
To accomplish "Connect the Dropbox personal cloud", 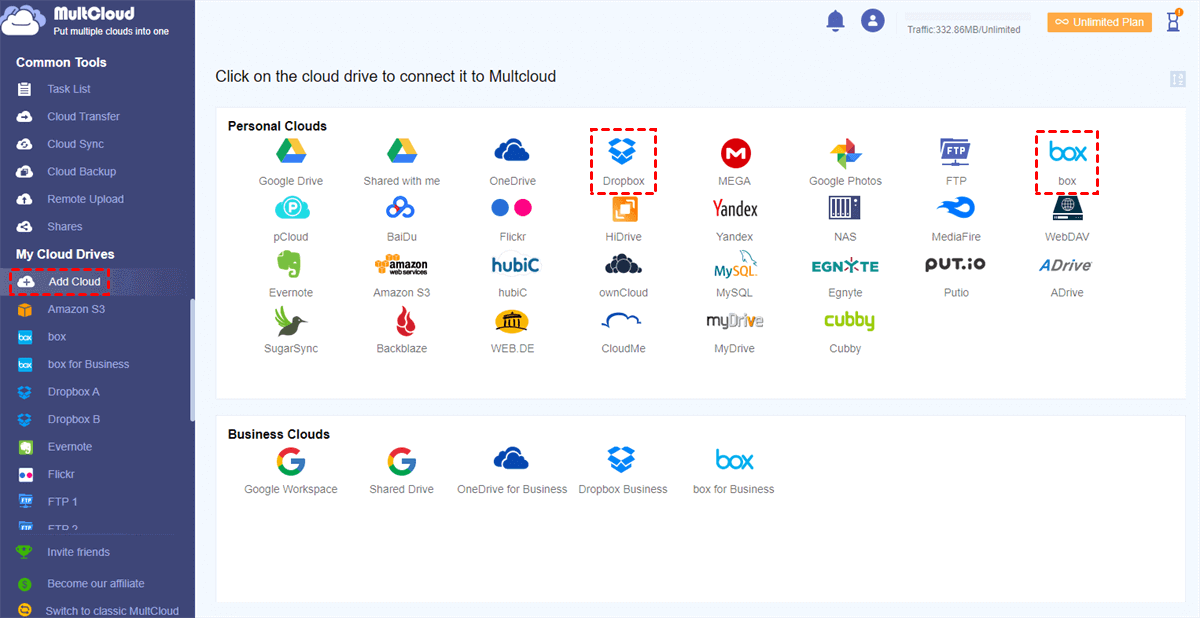I will point(623,159).
